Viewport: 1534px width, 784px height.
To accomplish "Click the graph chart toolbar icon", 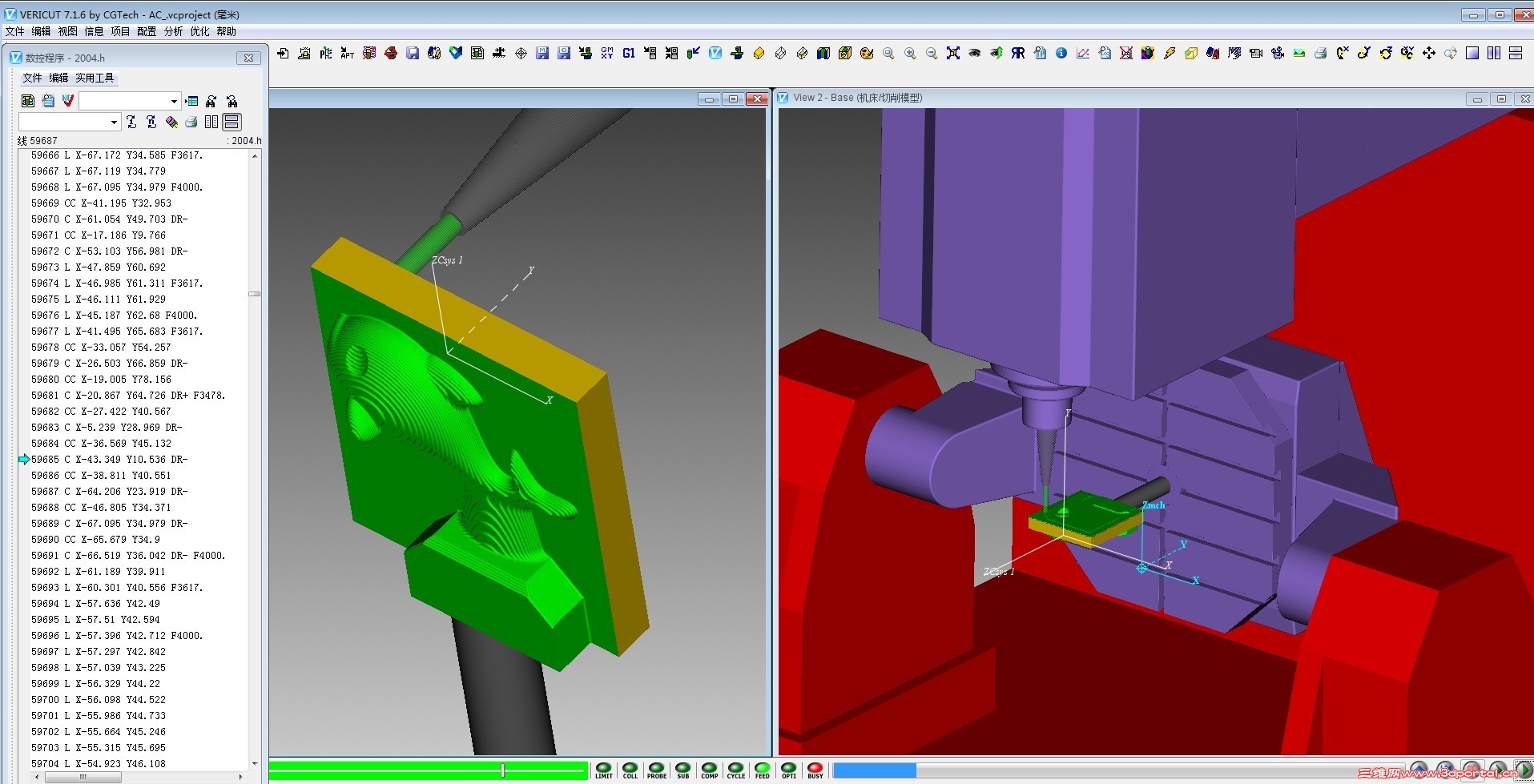I will [1083, 53].
